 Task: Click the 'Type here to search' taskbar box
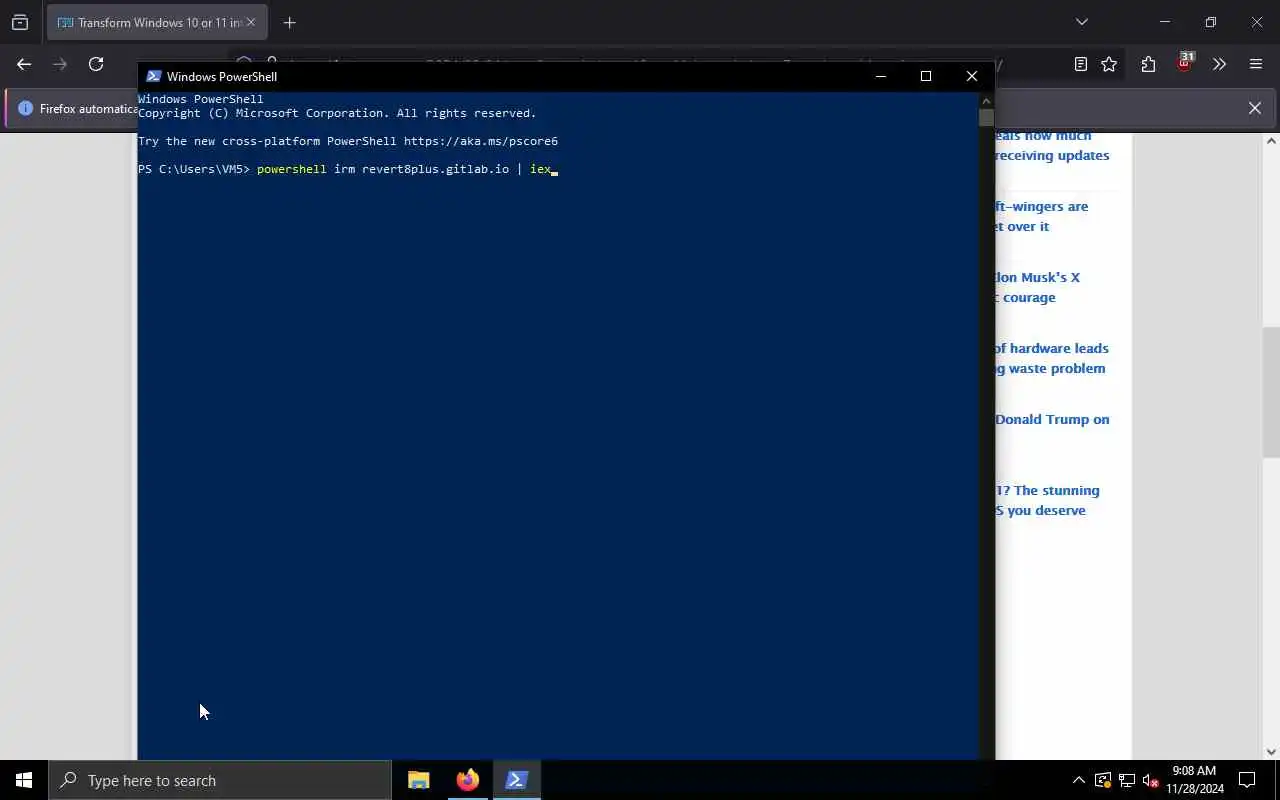pyautogui.click(x=219, y=780)
